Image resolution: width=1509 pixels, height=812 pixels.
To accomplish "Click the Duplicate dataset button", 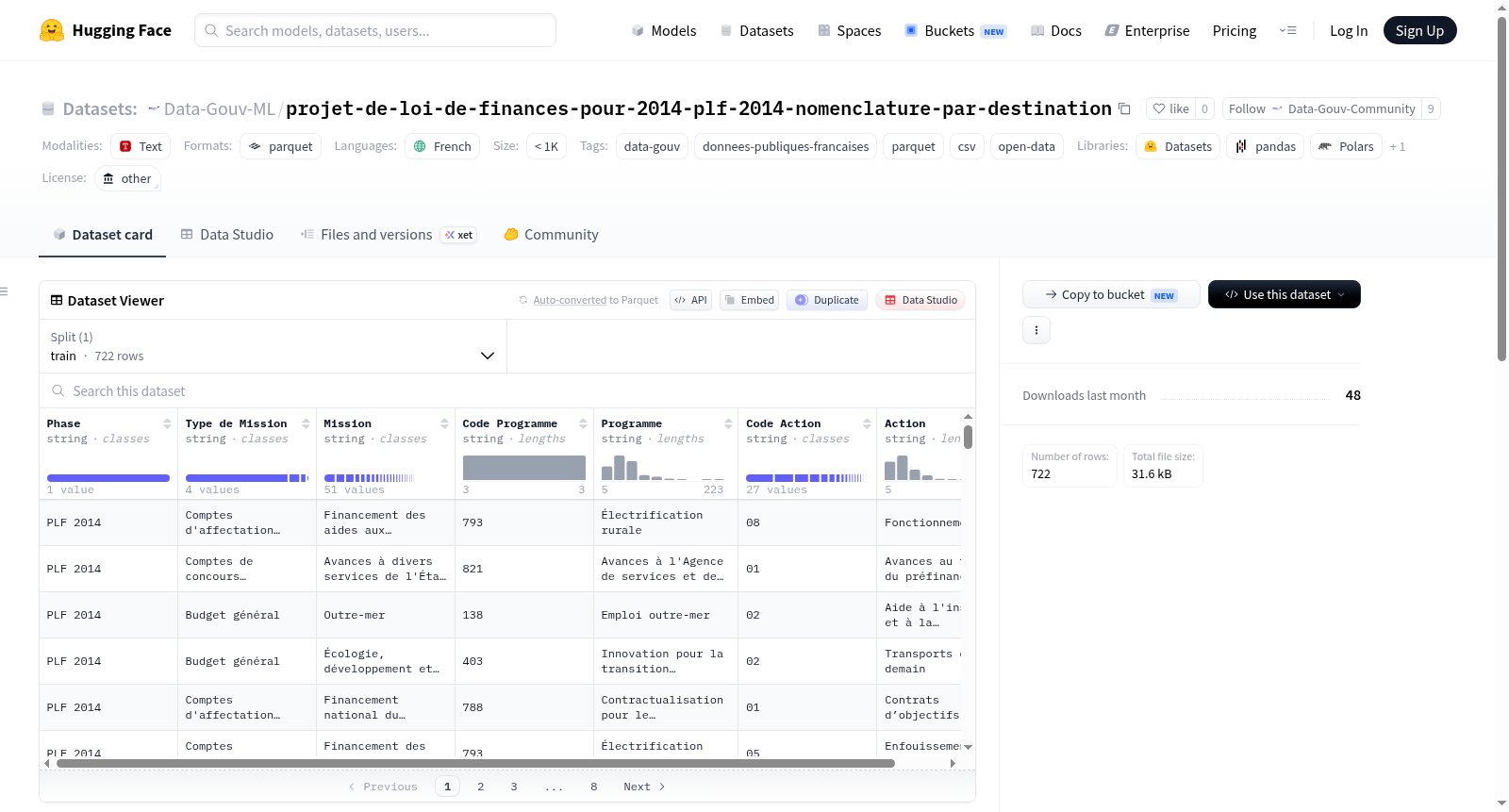I will (827, 300).
